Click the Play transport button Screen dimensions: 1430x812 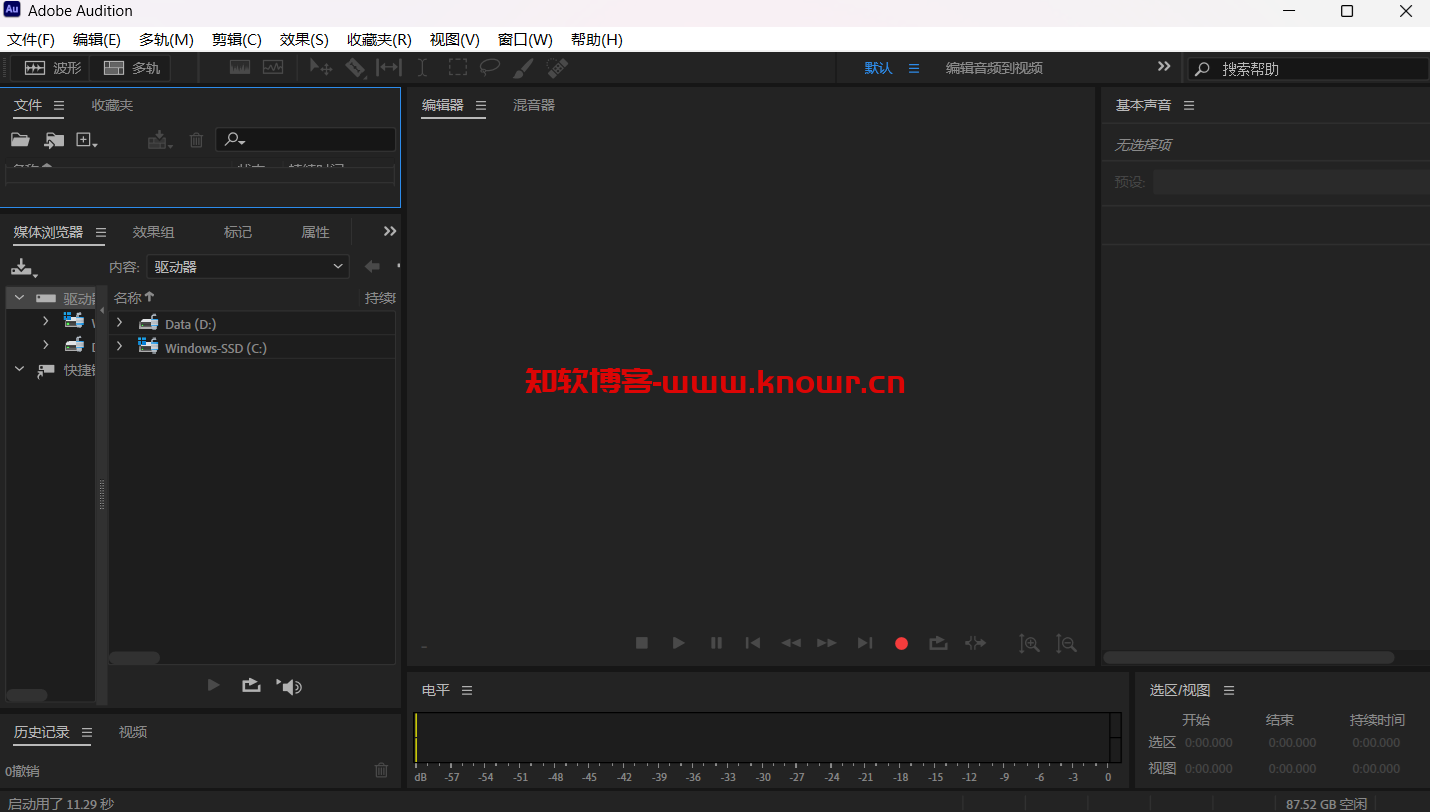point(679,643)
